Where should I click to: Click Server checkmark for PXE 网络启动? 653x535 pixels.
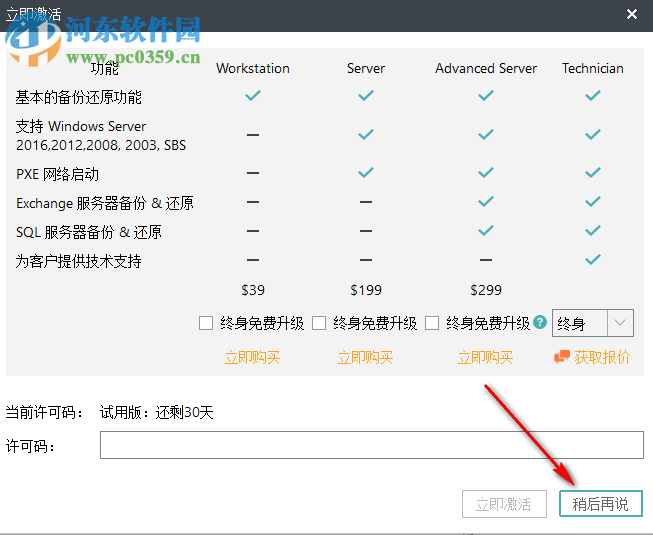[366, 172]
